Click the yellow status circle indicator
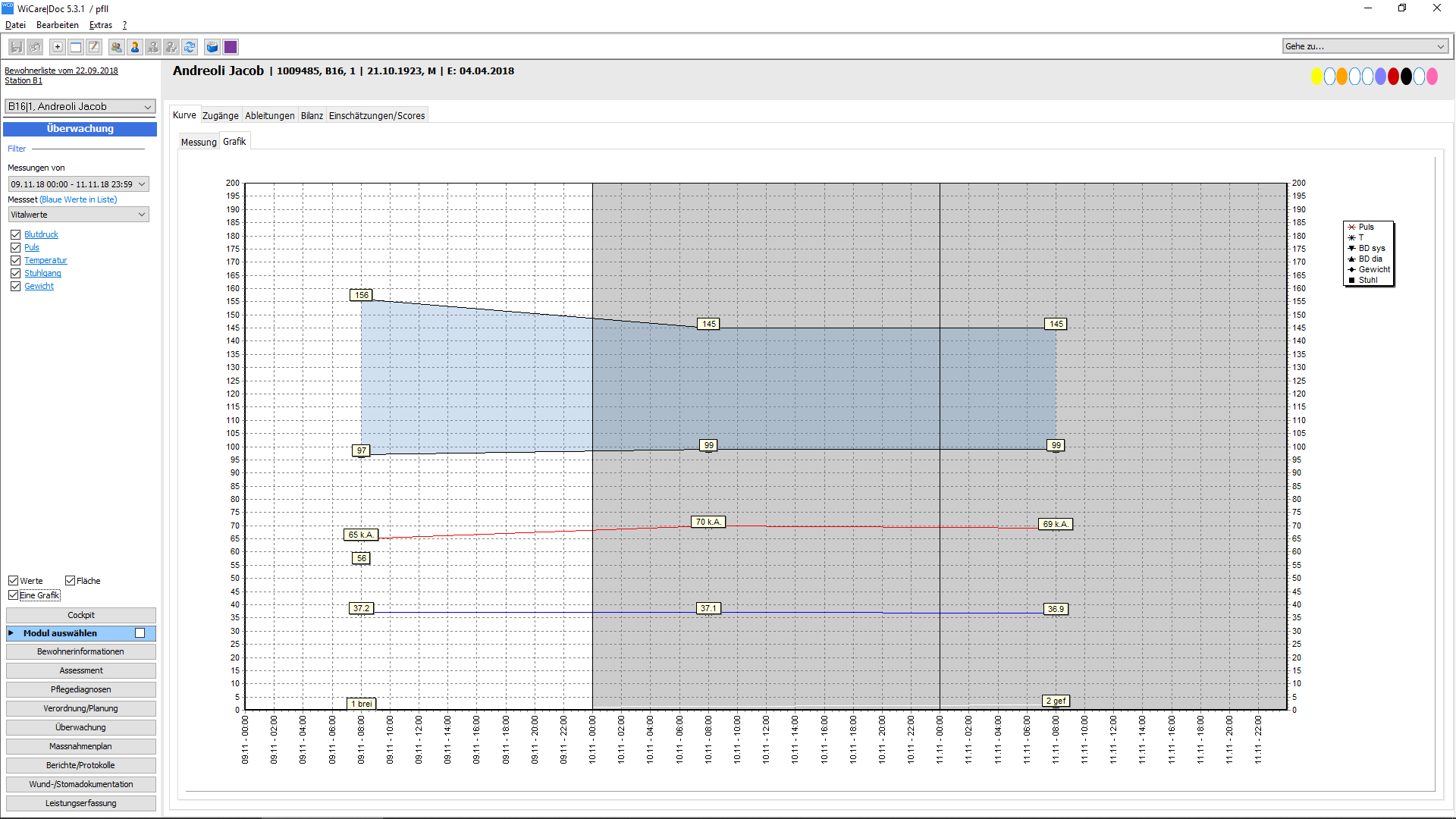The height and width of the screenshot is (819, 1456). click(x=1317, y=77)
